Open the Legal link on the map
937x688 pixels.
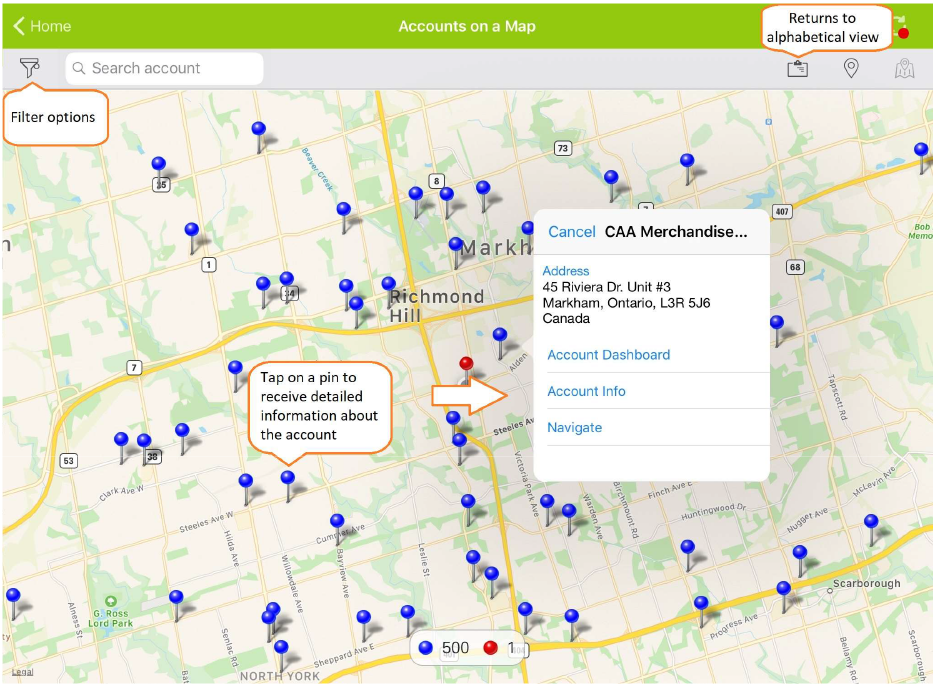pos(23,672)
